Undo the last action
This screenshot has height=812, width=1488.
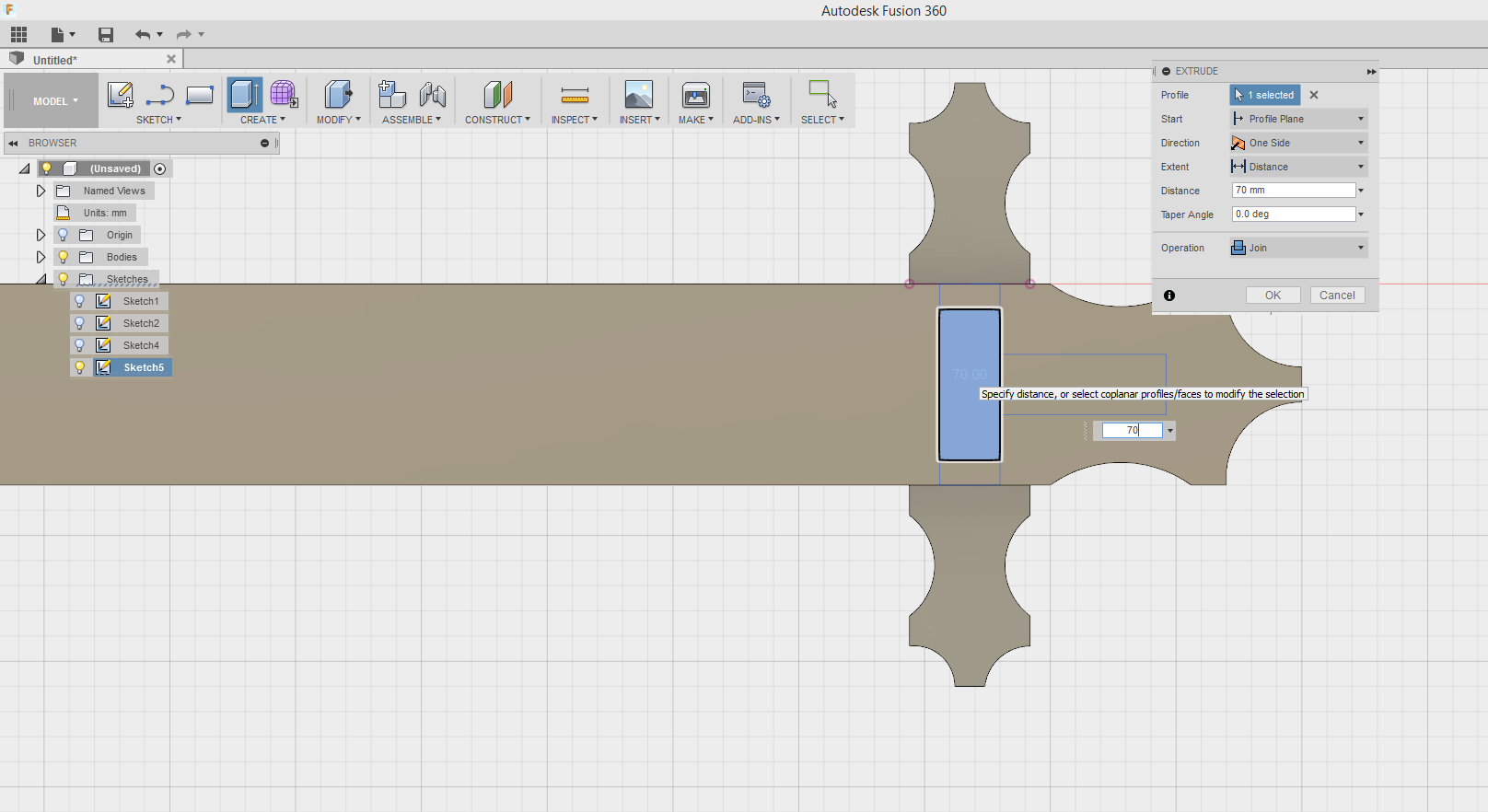pyautogui.click(x=143, y=35)
